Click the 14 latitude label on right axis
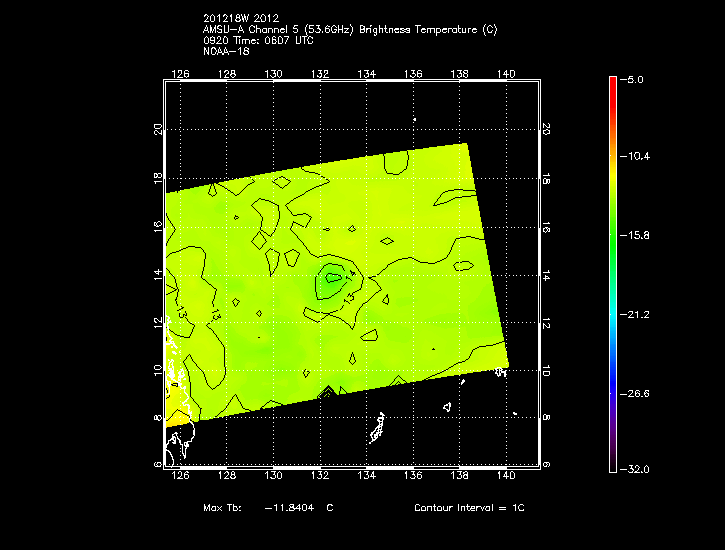Image resolution: width=725 pixels, height=550 pixels. [x=546, y=274]
